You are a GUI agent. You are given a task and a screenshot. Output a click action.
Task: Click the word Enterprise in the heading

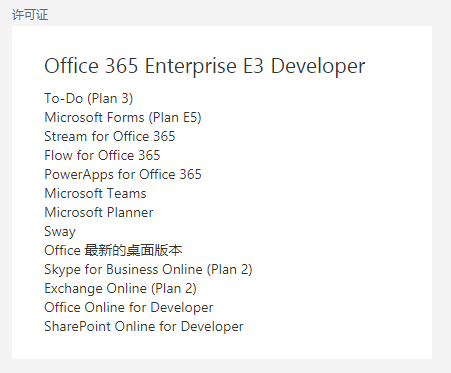coord(190,66)
